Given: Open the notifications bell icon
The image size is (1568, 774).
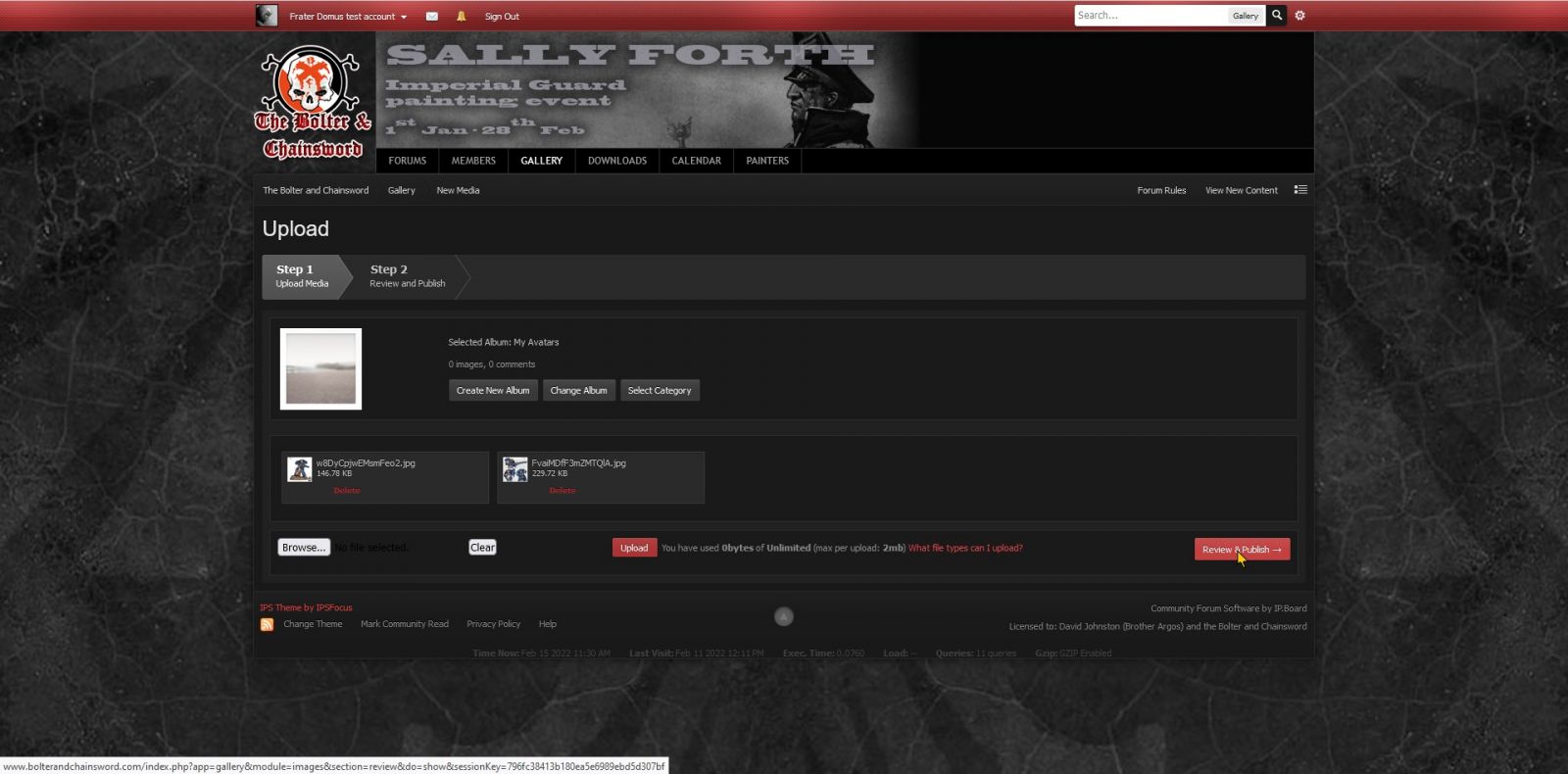Looking at the screenshot, I should tap(462, 17).
